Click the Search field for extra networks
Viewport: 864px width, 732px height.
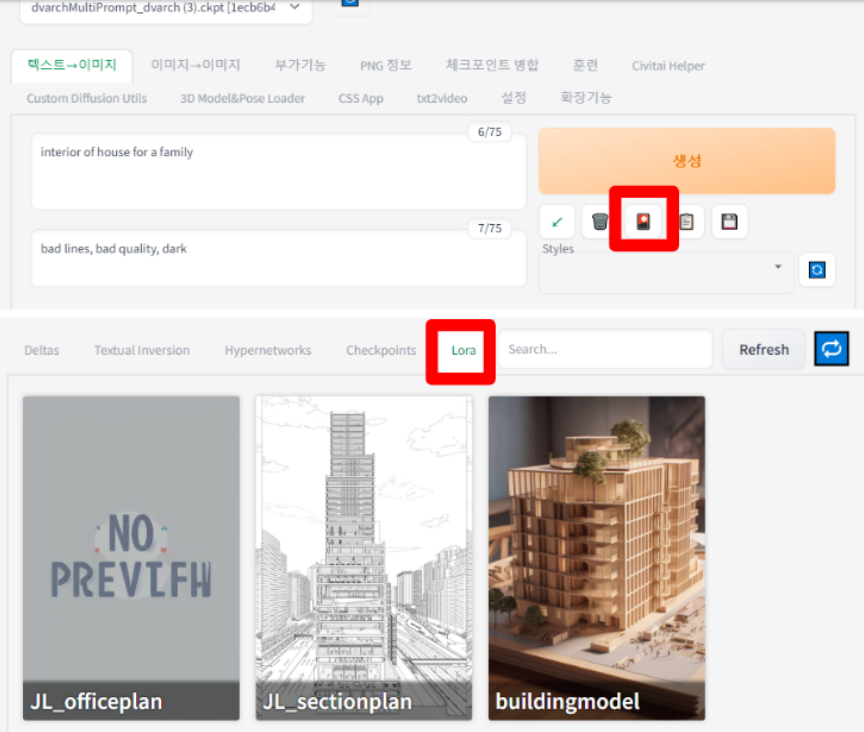(605, 349)
